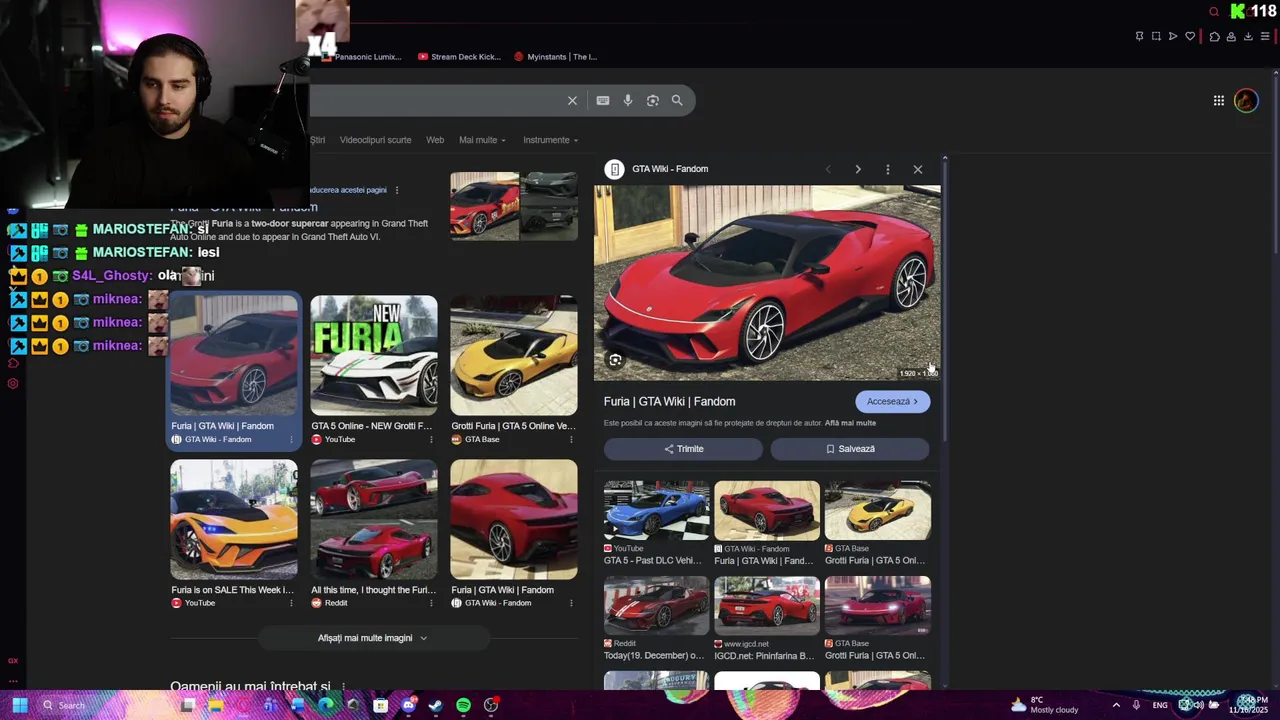Open the options dots next to Oamenii au mai întrebat
Image resolution: width=1280 pixels, height=720 pixels.
click(342, 687)
